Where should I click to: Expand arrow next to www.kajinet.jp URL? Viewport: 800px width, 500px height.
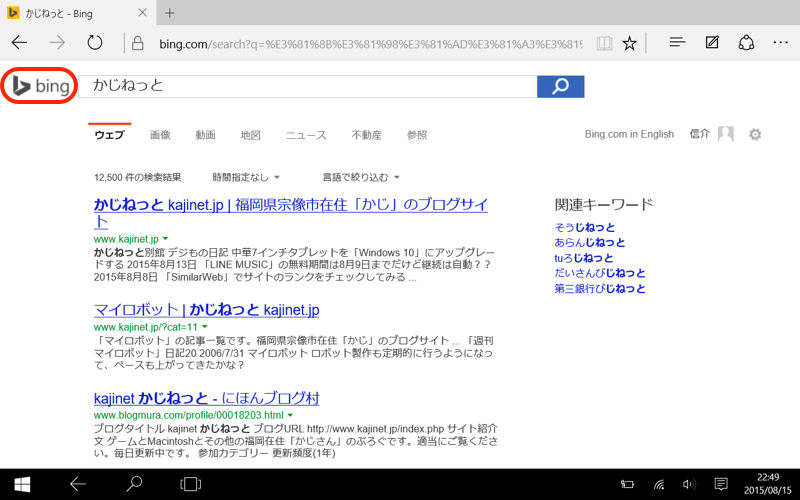[165, 239]
